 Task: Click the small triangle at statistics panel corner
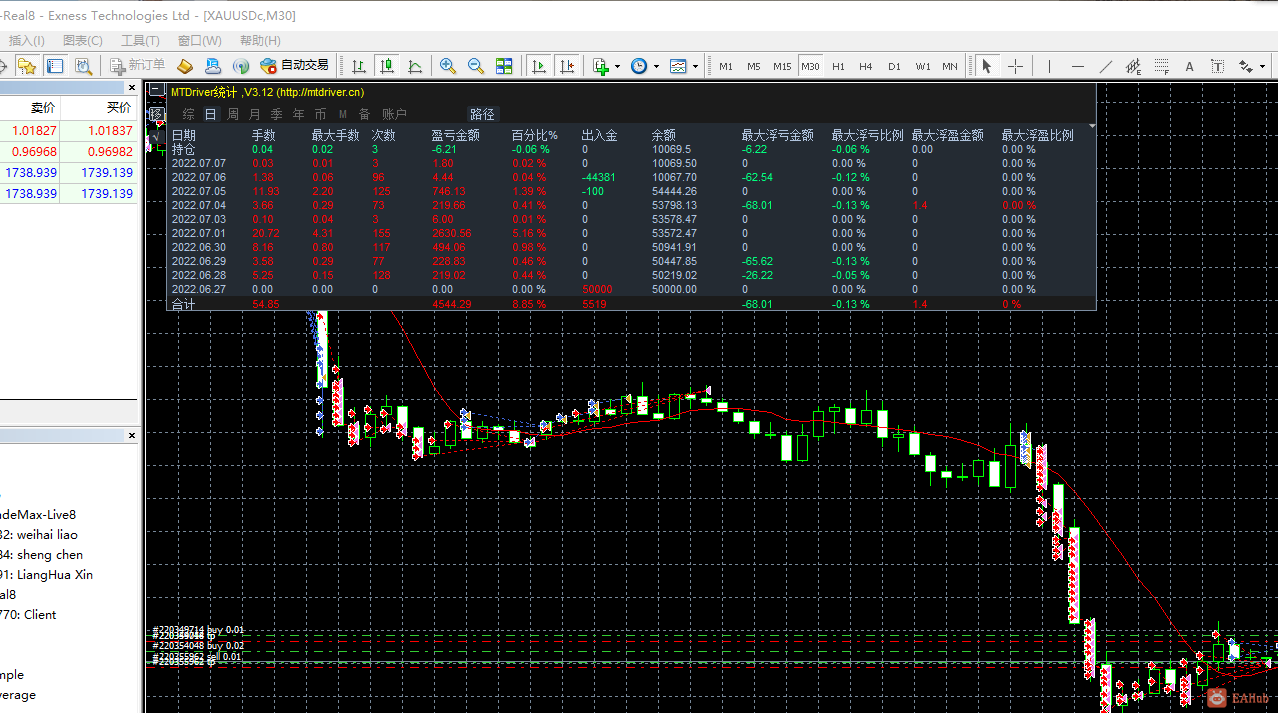(x=1092, y=126)
